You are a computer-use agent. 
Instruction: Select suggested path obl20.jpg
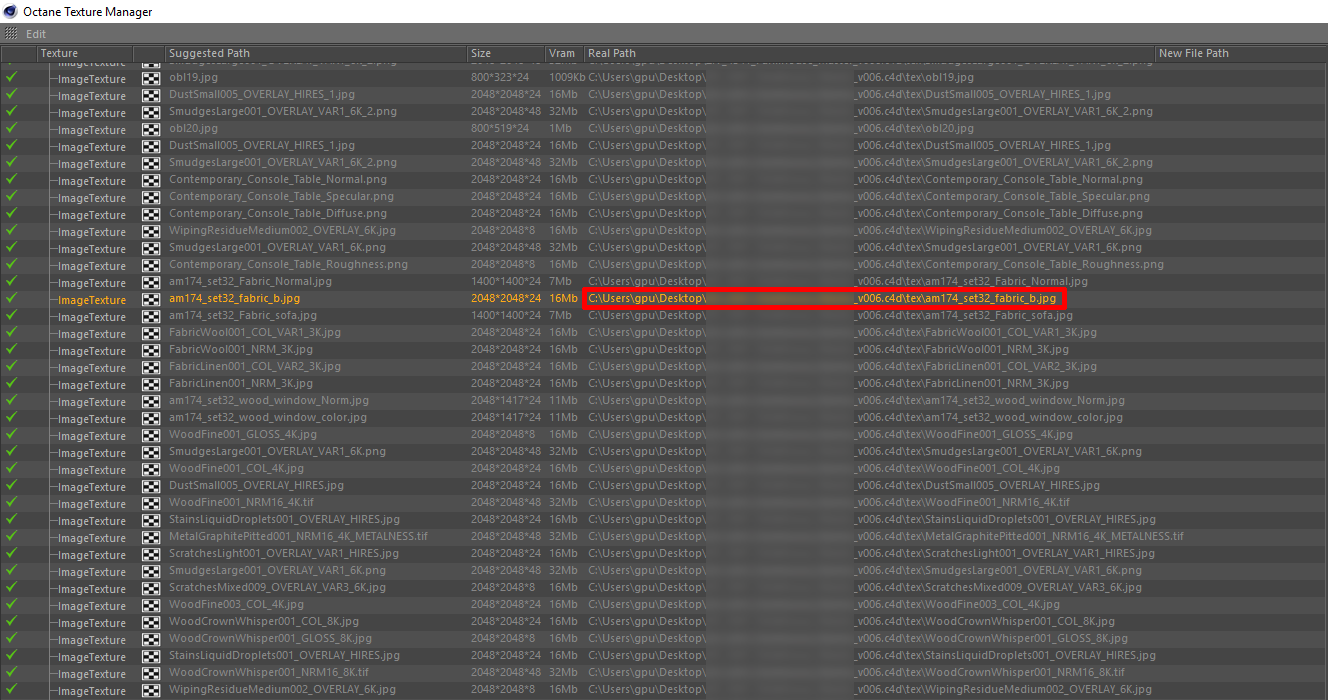click(193, 128)
